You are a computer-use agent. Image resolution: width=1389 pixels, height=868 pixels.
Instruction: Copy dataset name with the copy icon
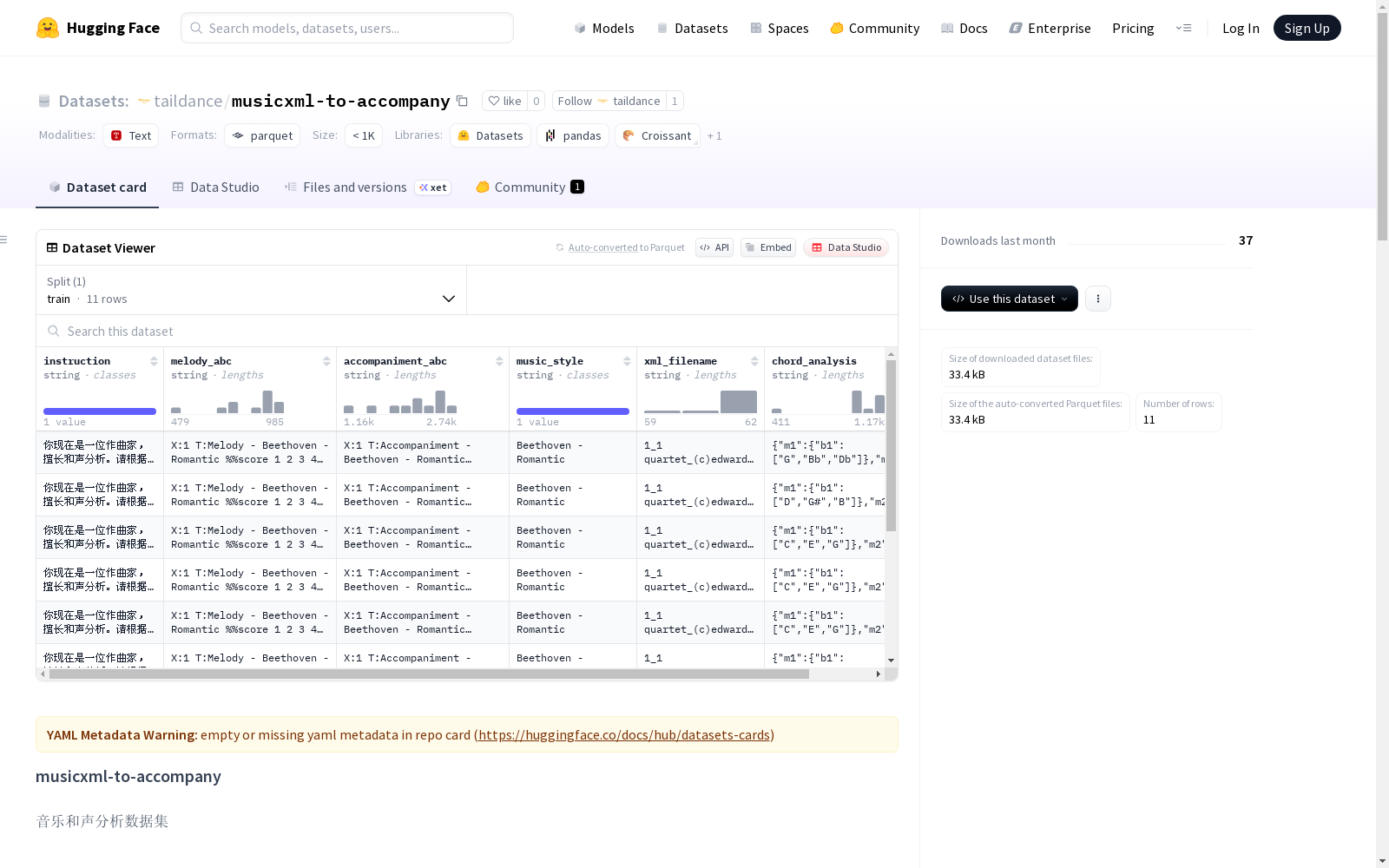click(462, 101)
